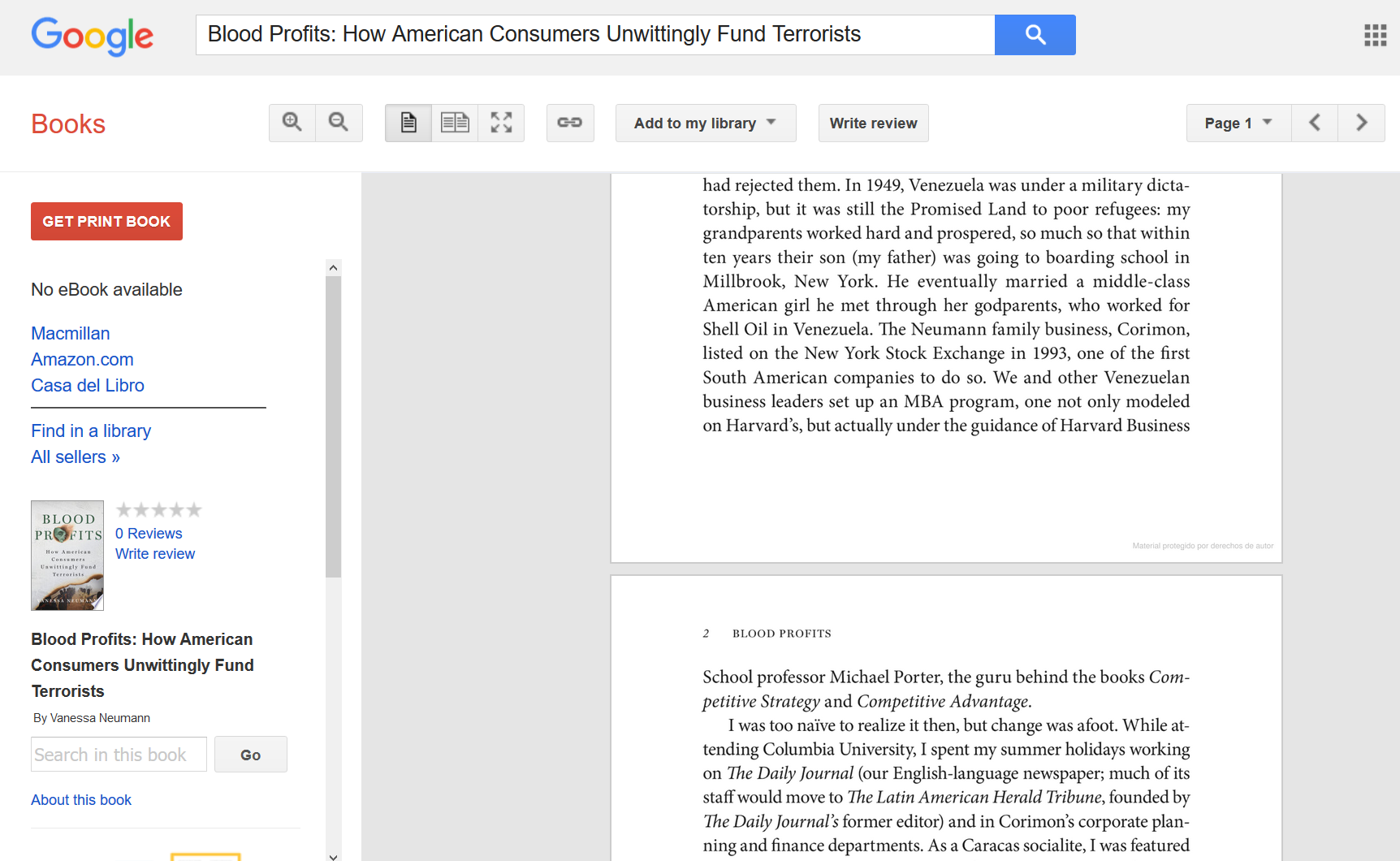The width and height of the screenshot is (1400, 861).
Task: Click Write review beside the cover
Action: click(x=155, y=554)
